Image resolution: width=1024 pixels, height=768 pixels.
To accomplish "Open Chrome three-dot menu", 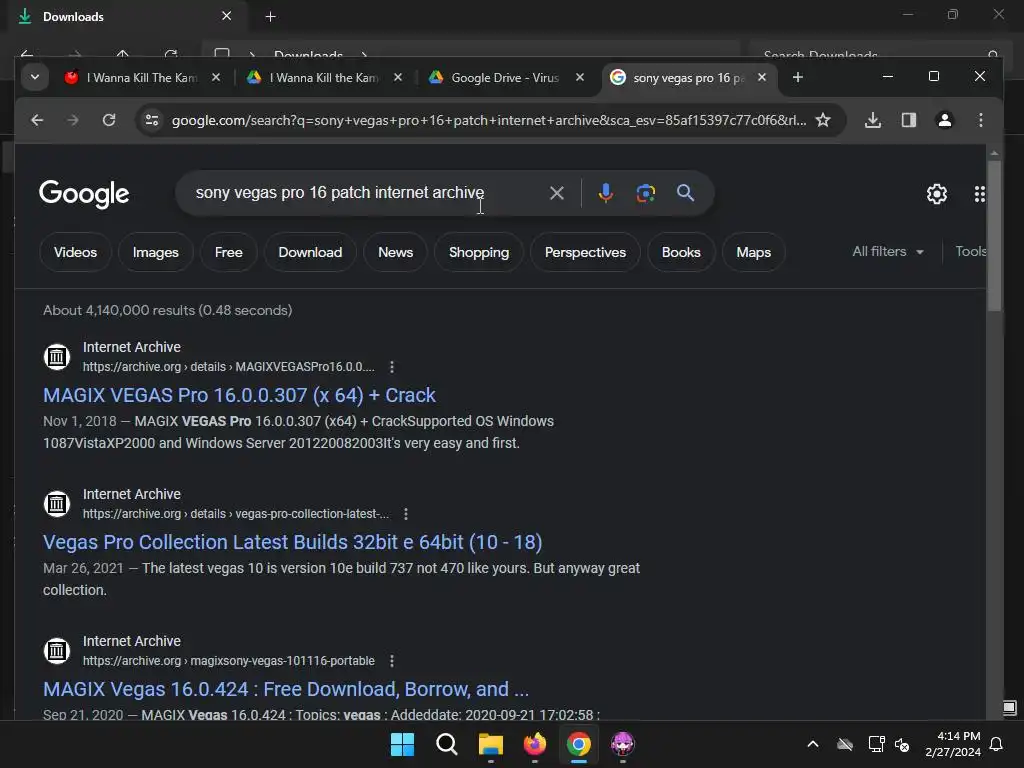I will coord(980,120).
